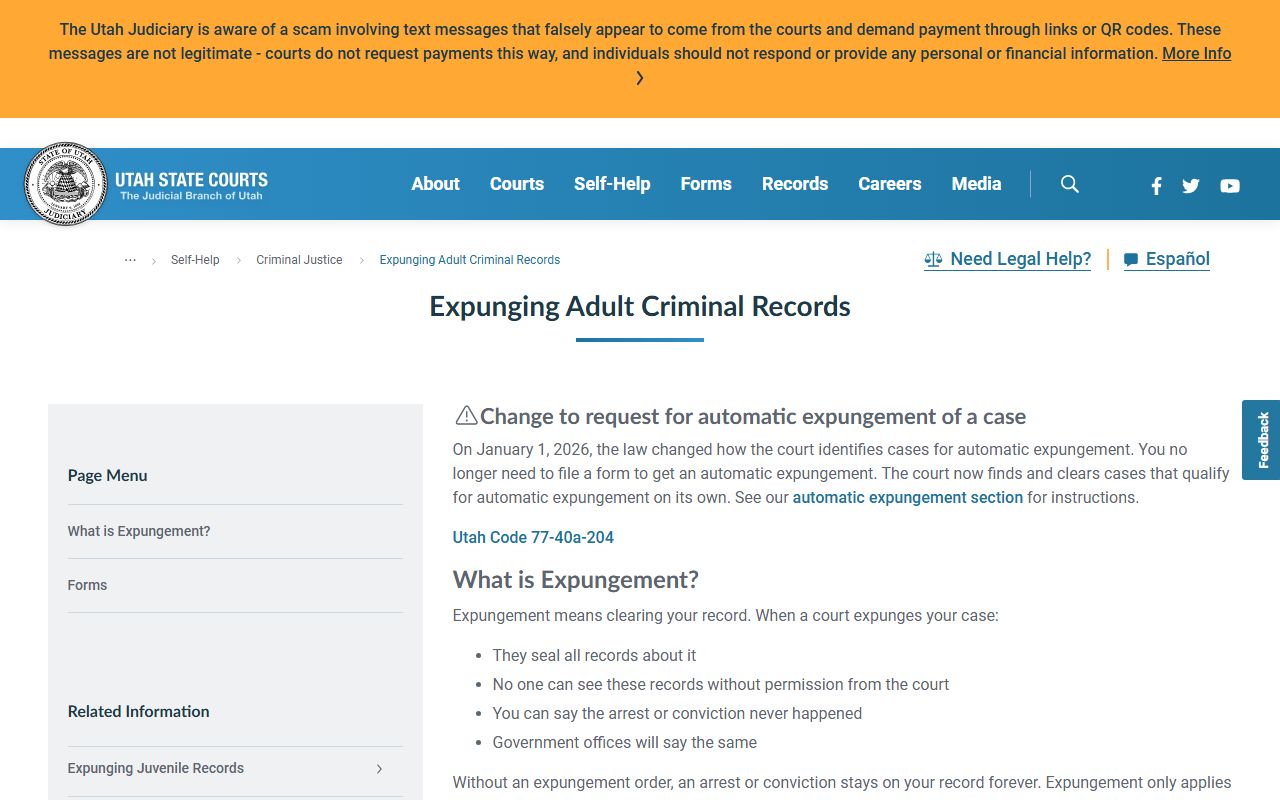Open the Self-Help nav menu
This screenshot has width=1280, height=800.
click(x=612, y=184)
